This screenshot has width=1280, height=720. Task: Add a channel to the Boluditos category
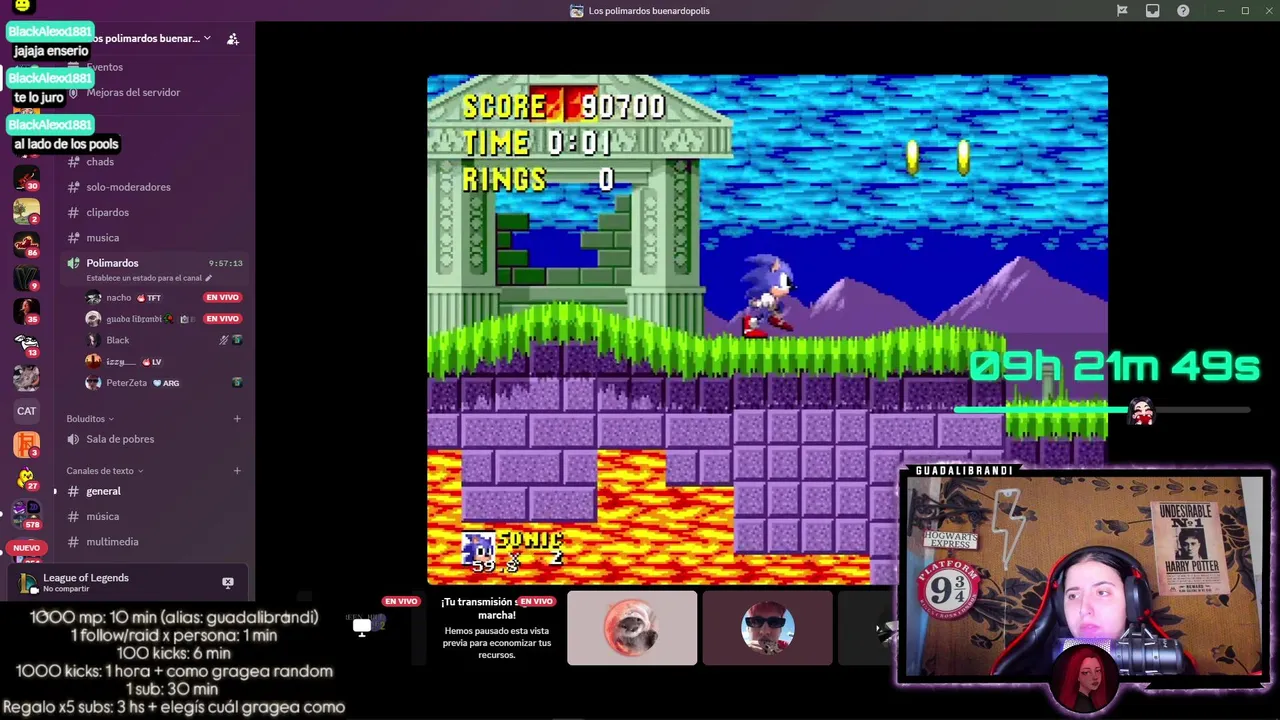click(237, 419)
